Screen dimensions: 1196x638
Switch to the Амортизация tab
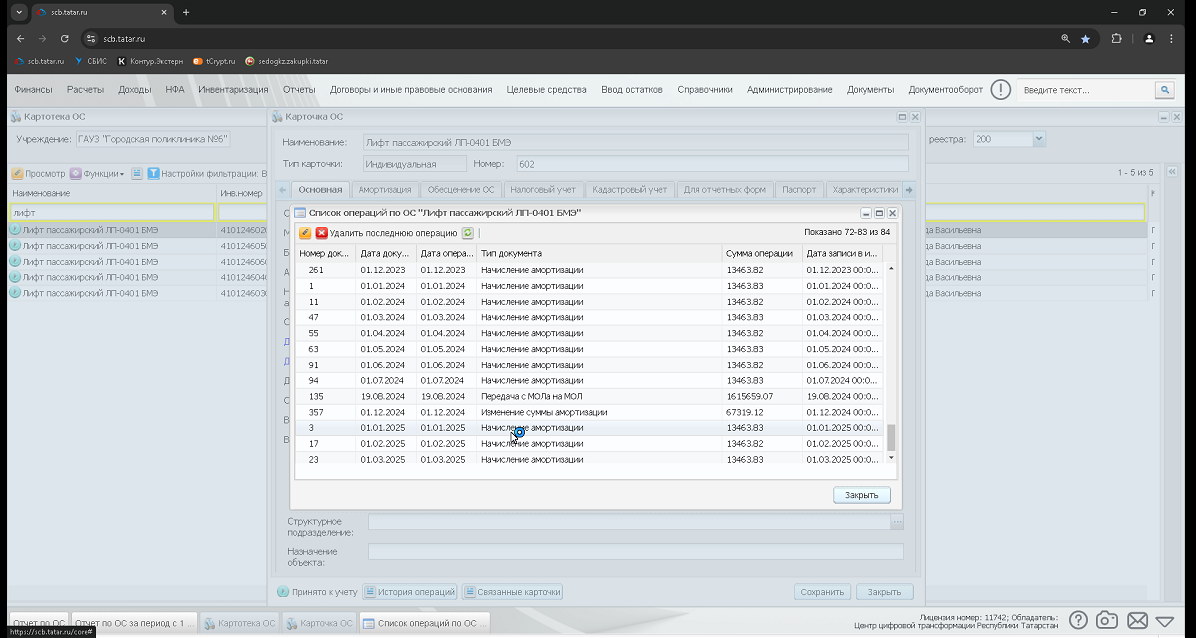click(x=384, y=189)
